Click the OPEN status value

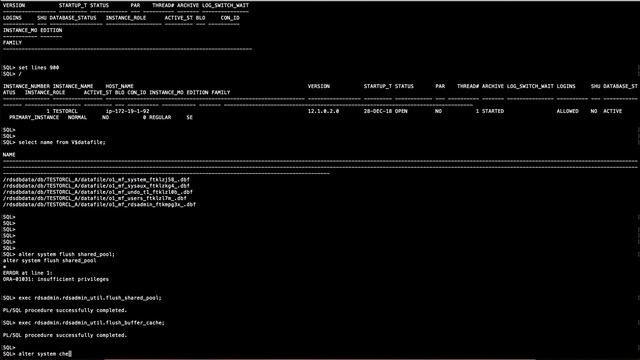click(401, 111)
